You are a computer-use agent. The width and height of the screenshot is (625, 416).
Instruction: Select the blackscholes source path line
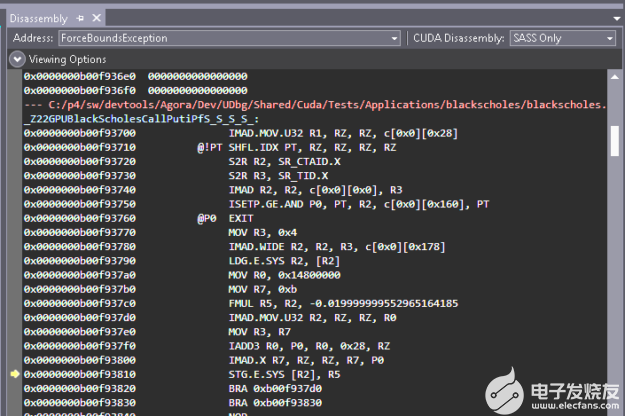315,105
